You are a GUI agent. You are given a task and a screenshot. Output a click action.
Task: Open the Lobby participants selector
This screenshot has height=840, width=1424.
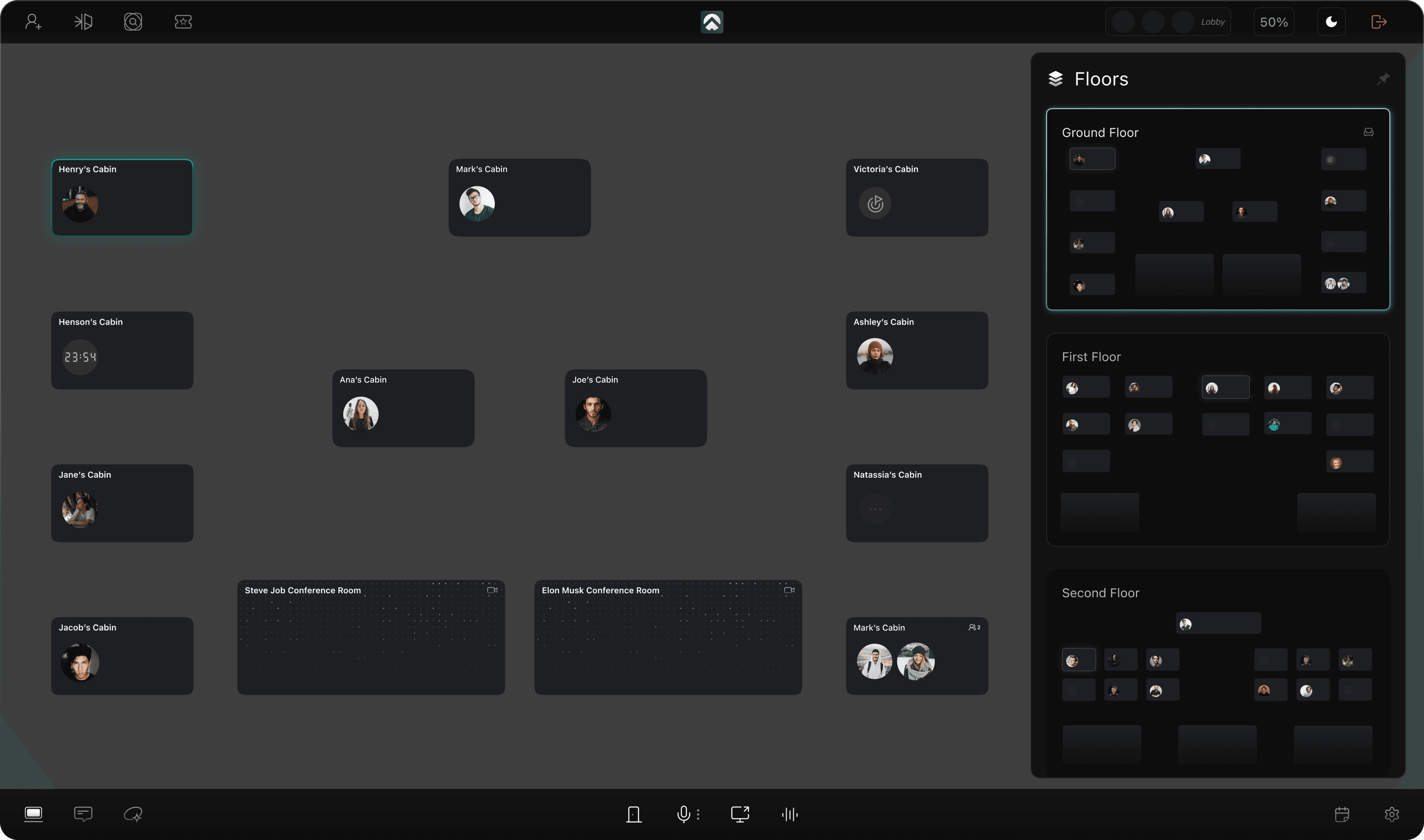pyautogui.click(x=1168, y=22)
